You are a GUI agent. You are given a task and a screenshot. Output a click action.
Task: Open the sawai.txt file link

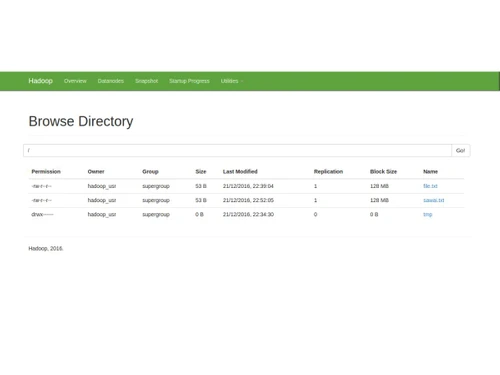pyautogui.click(x=434, y=200)
